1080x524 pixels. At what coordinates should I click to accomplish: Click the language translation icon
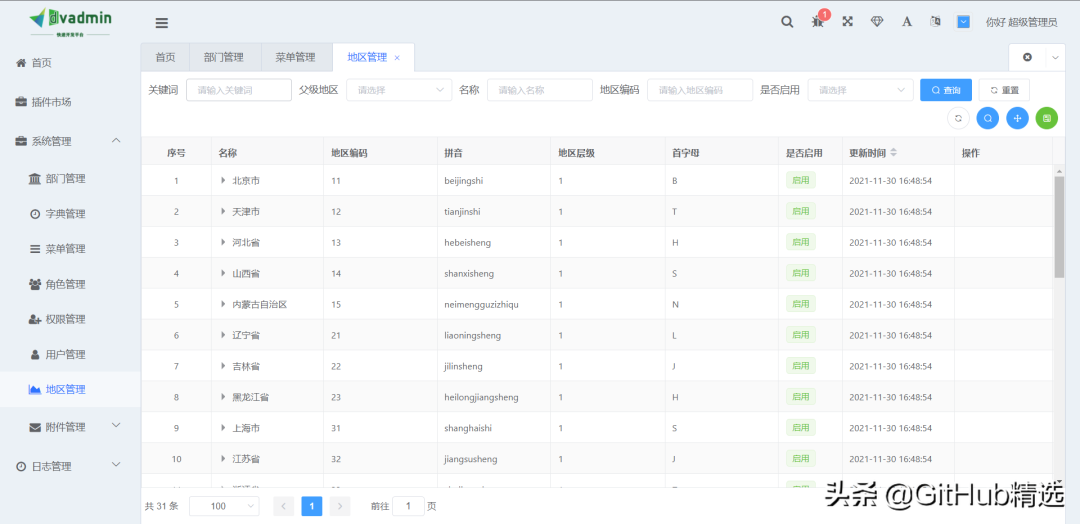(935, 22)
